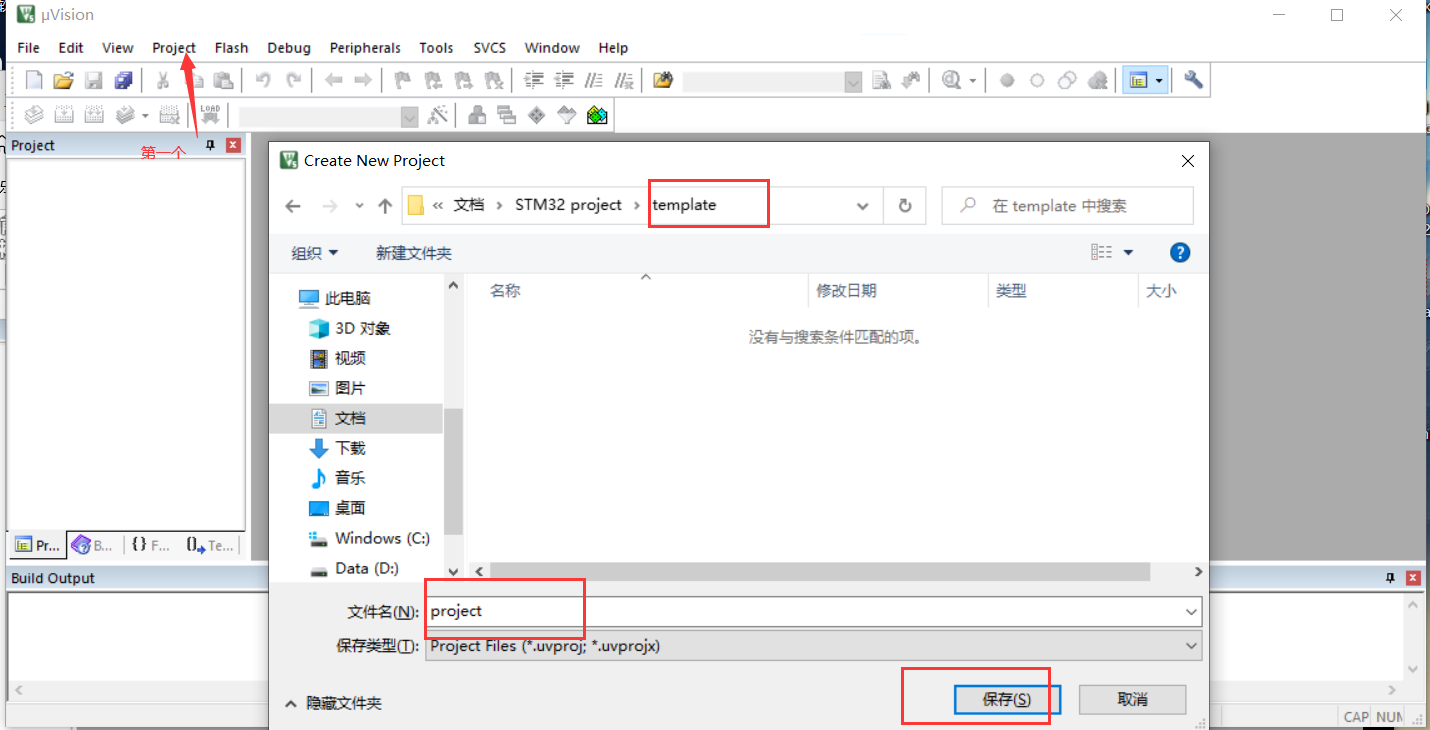The image size is (1430, 730).
Task: Open the Peripherals menu
Action: (x=365, y=47)
